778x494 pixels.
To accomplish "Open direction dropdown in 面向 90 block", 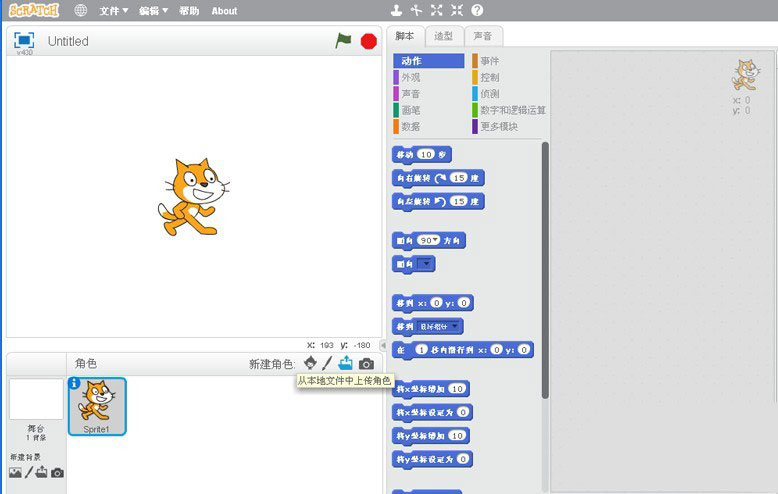I will pyautogui.click(x=437, y=241).
